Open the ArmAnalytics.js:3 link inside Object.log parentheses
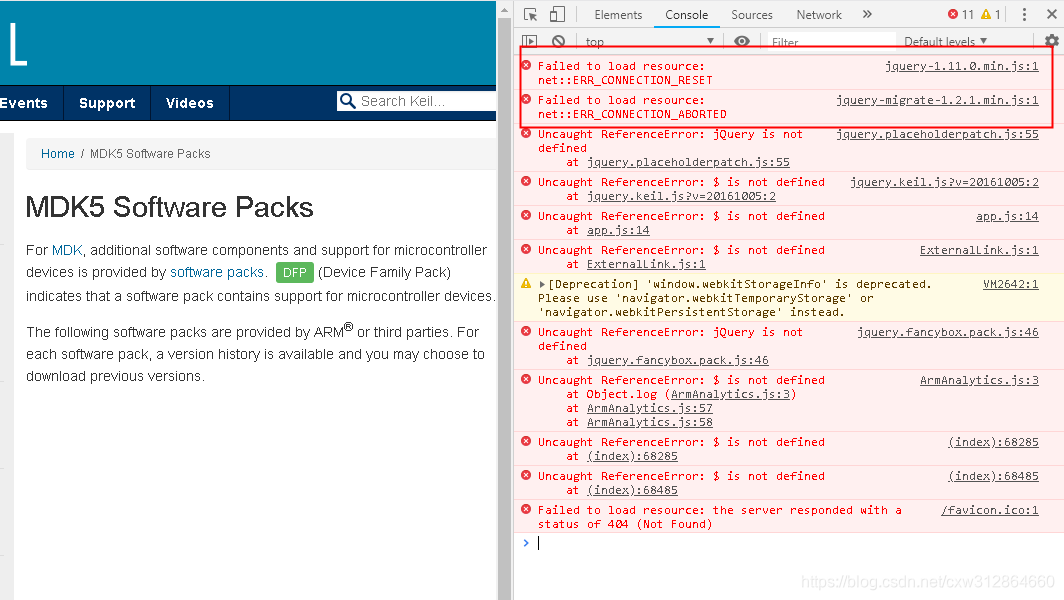This screenshot has height=600, width=1064. pos(730,394)
